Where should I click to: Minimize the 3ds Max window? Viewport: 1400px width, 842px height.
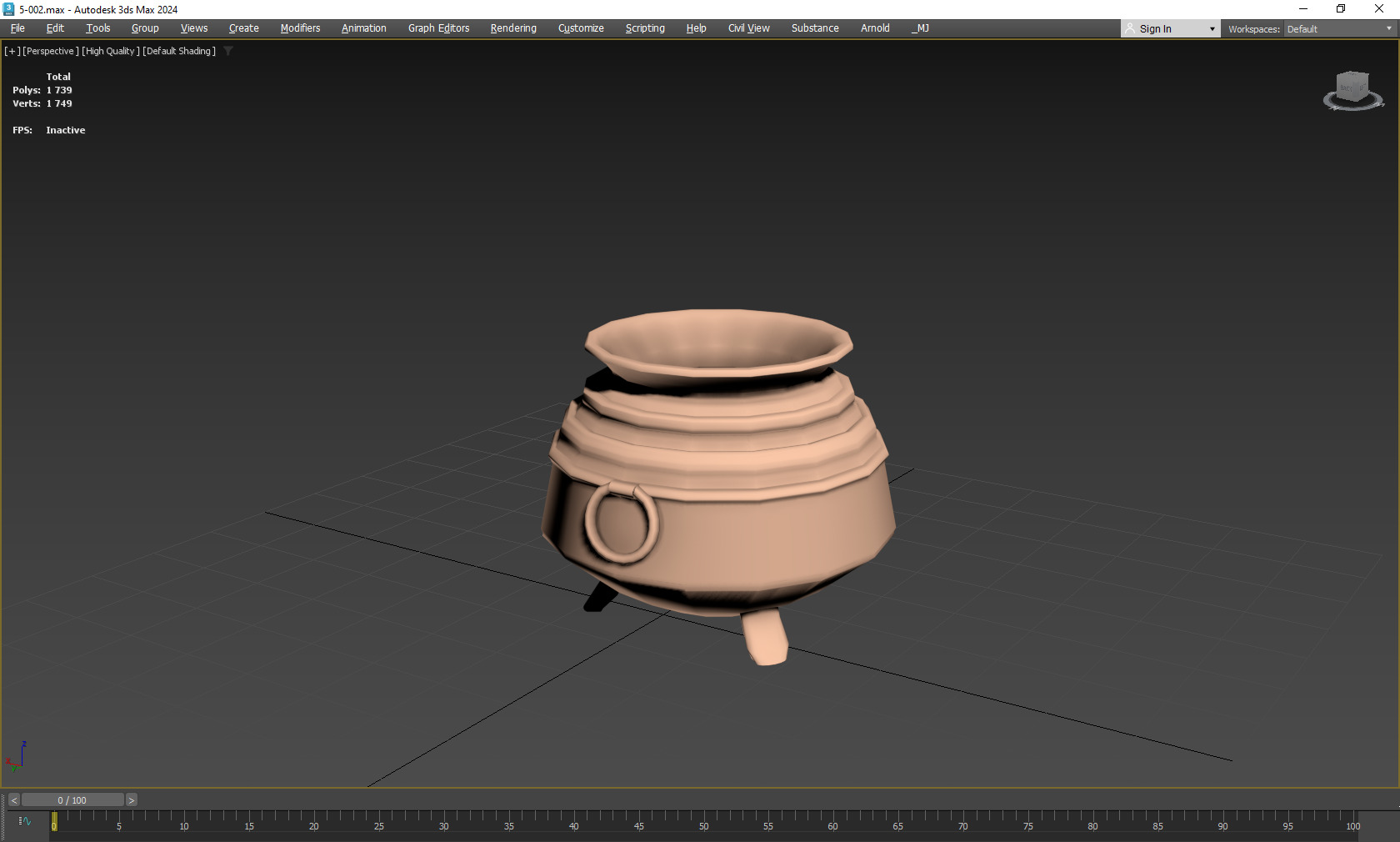(x=1303, y=9)
